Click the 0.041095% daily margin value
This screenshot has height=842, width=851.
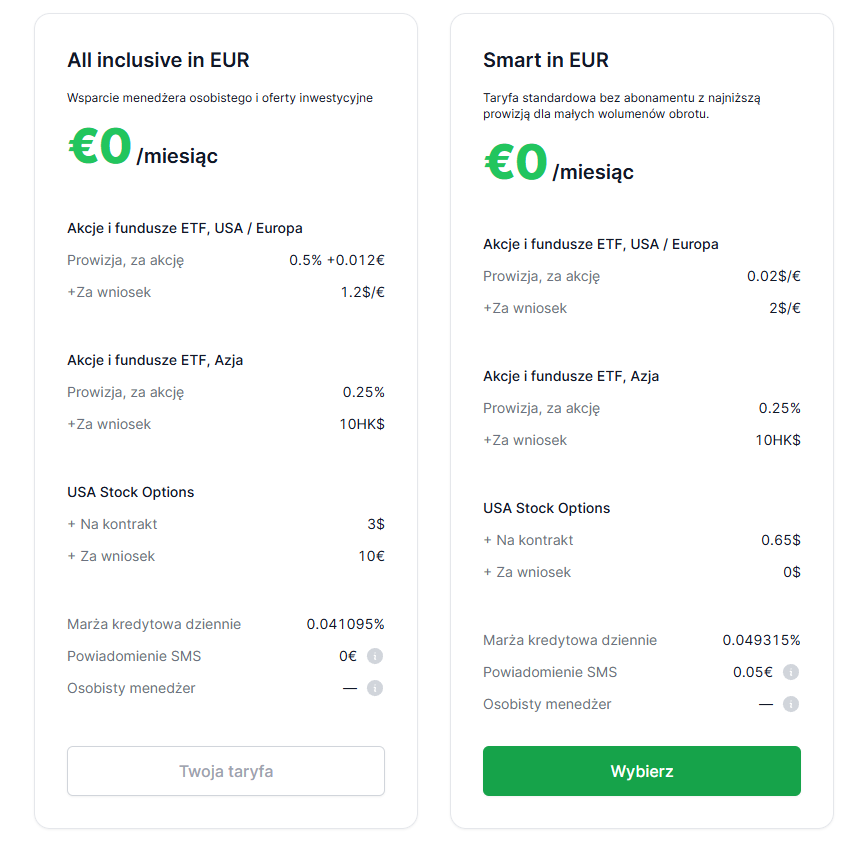[x=345, y=624]
